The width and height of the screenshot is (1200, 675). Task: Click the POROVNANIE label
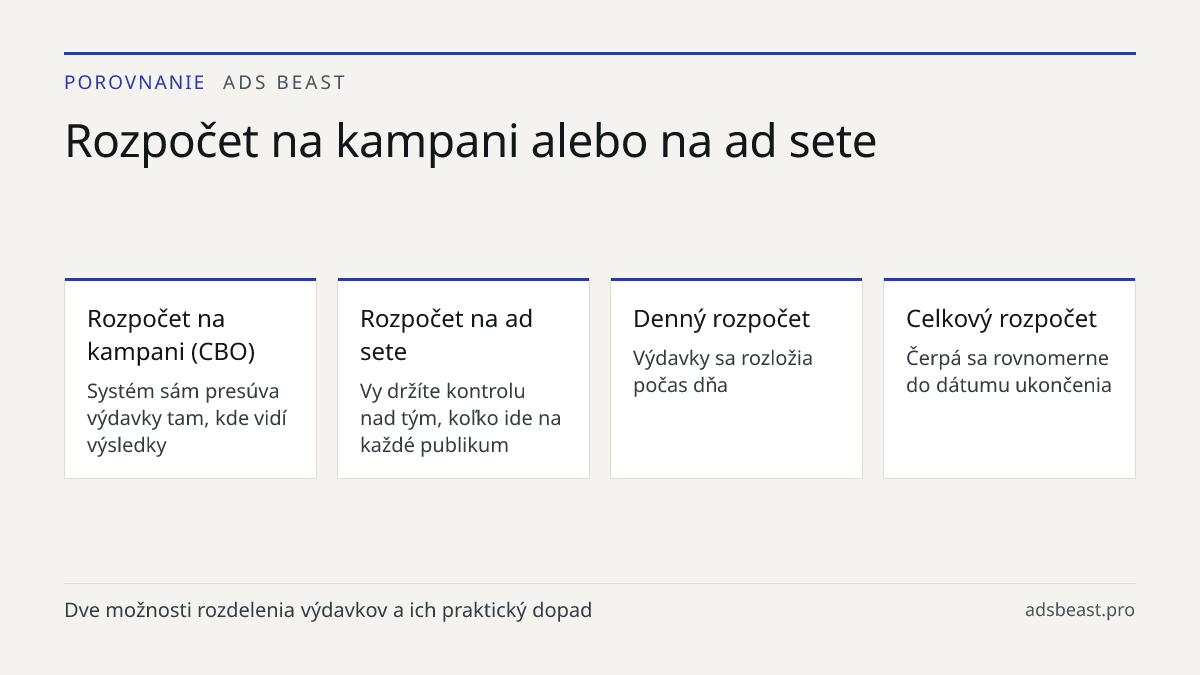click(135, 83)
